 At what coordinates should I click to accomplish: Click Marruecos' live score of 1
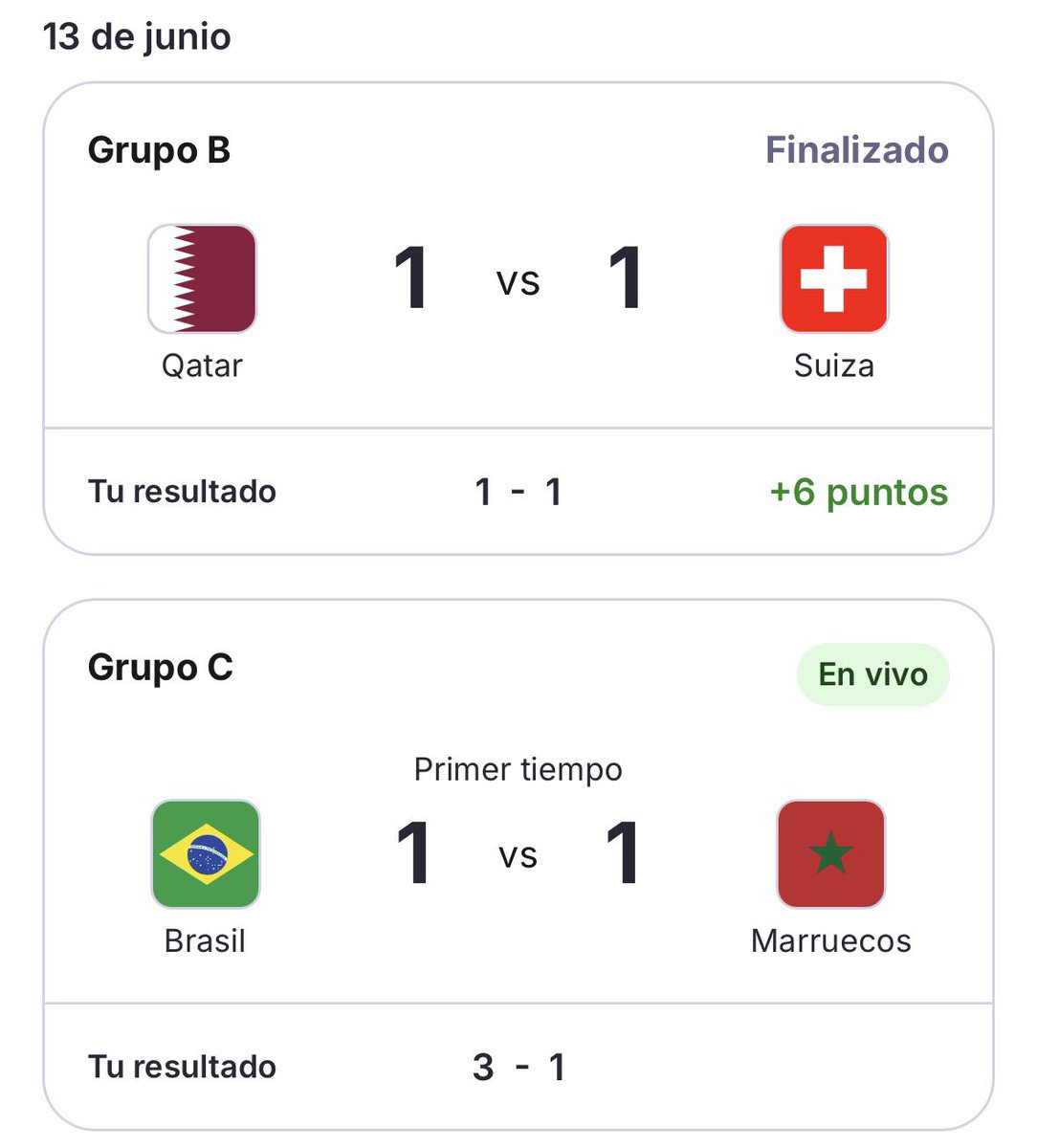click(623, 853)
